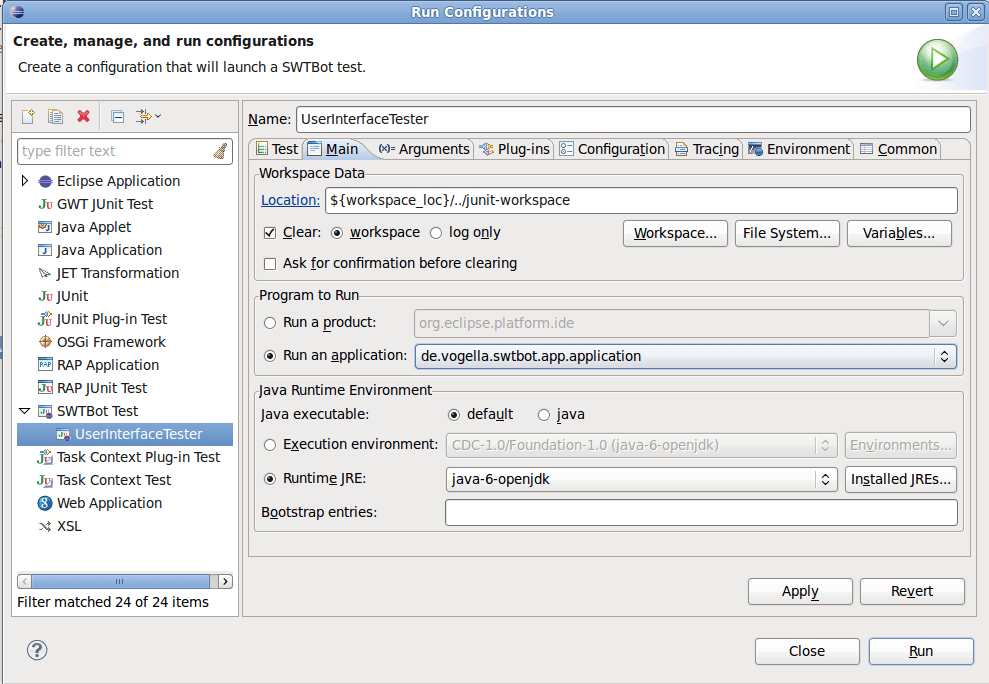Switch to the Plug-ins tab
Image resolution: width=989 pixels, height=684 pixels.
click(x=515, y=149)
